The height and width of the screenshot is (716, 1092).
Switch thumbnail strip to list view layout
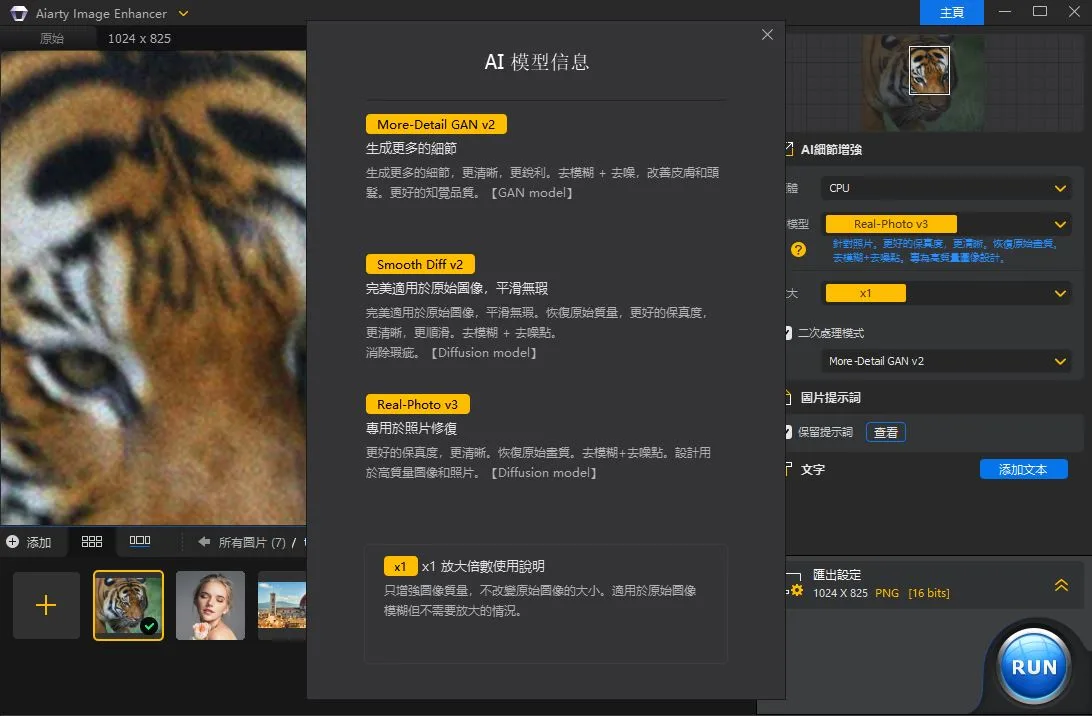pyautogui.click(x=140, y=542)
